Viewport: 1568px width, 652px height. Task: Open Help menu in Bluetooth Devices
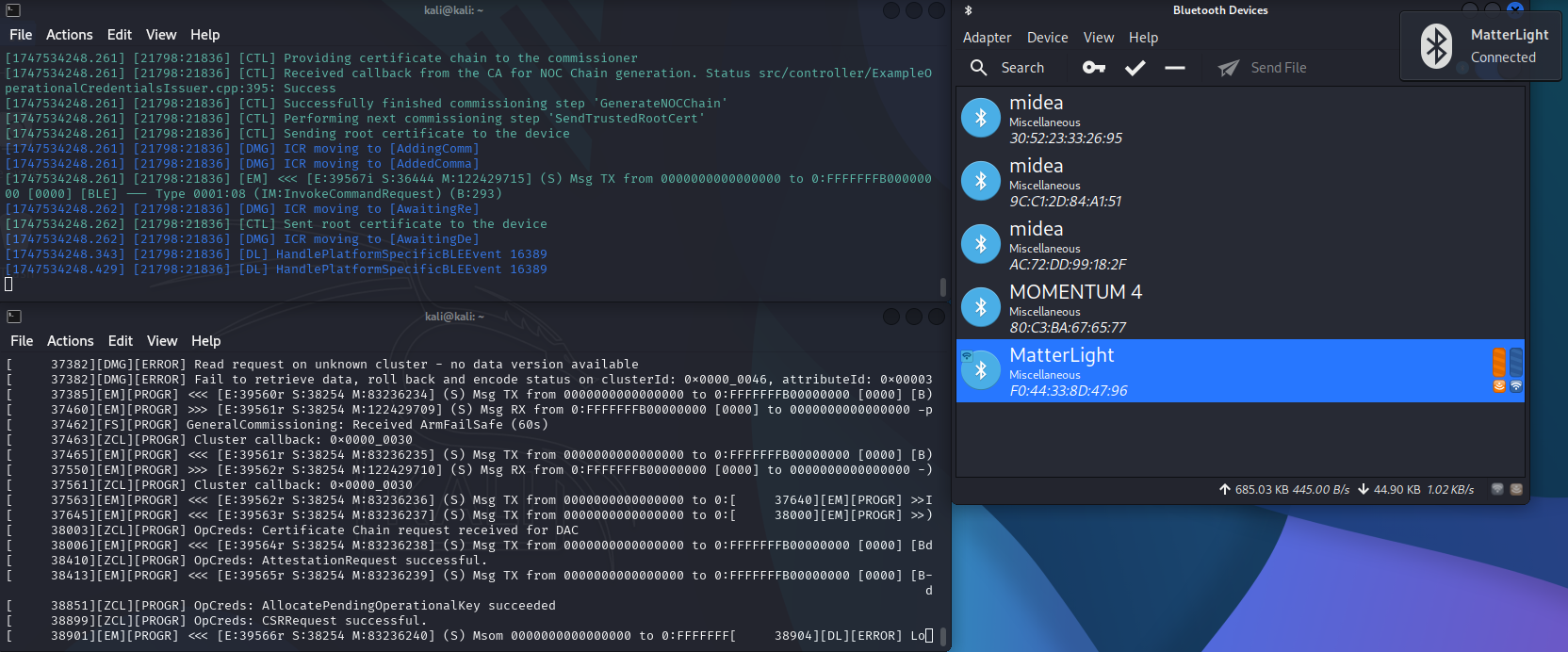[1143, 38]
